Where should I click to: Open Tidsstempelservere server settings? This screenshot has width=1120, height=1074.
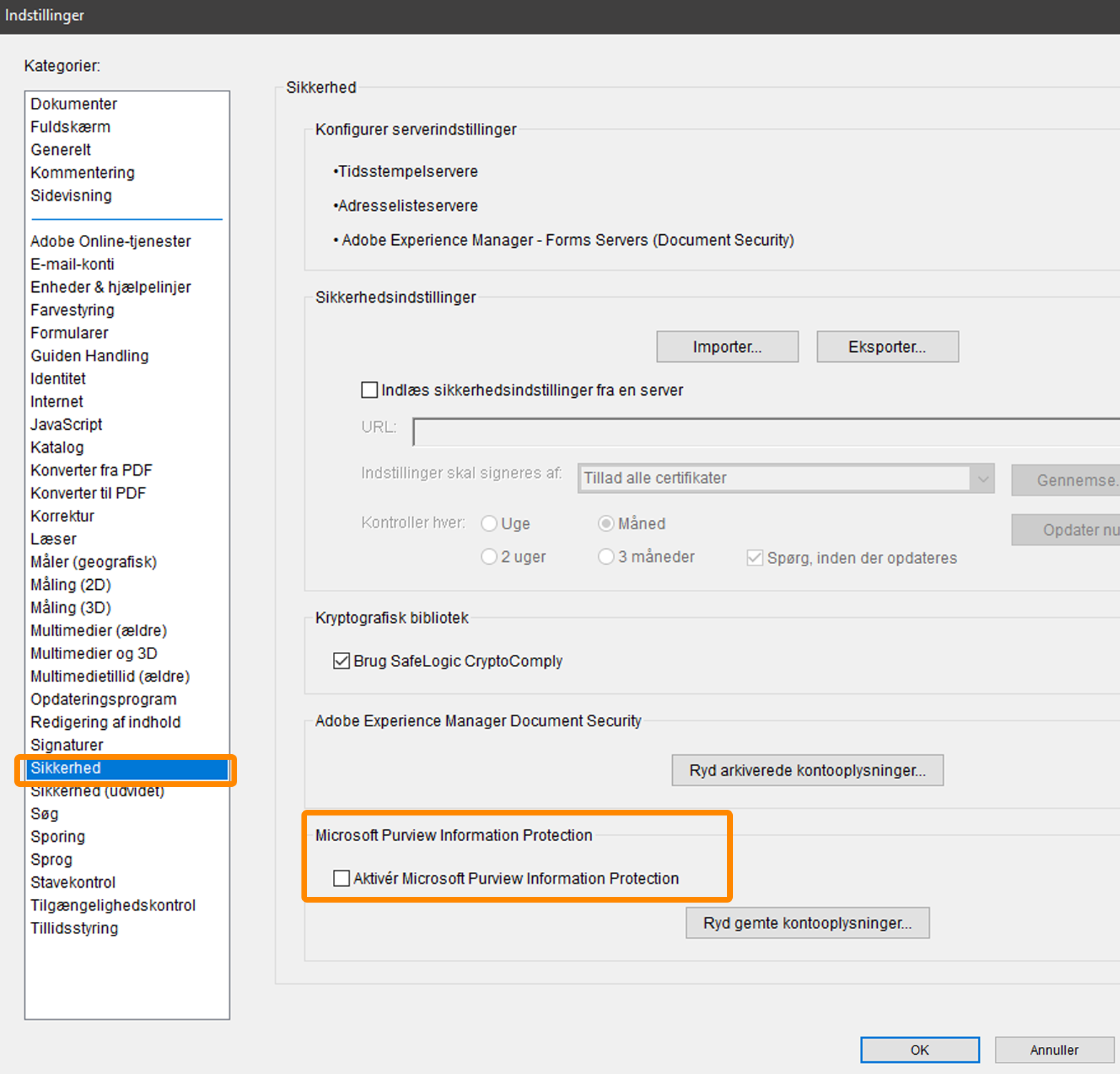[x=407, y=171]
